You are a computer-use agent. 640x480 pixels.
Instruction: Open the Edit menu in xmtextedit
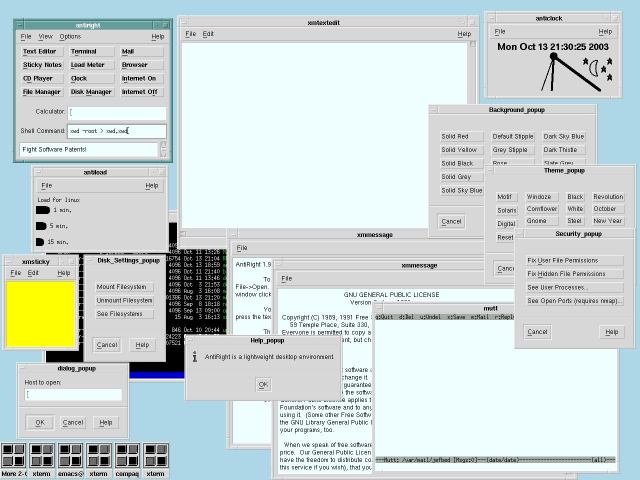[x=208, y=34]
